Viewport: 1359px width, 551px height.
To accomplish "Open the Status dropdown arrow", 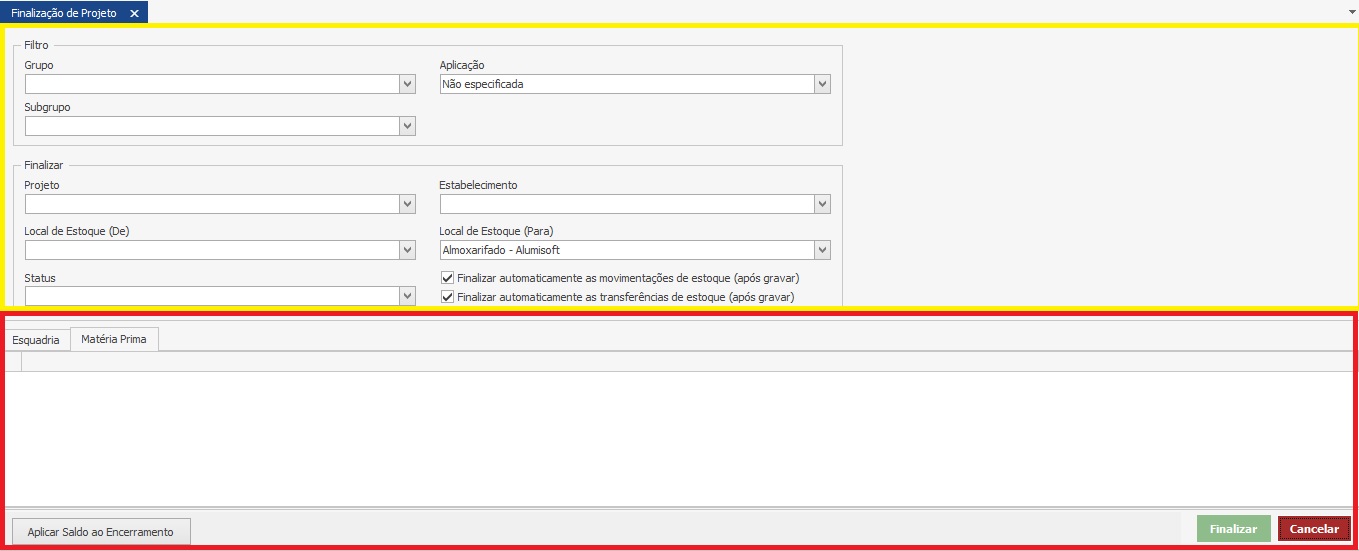I will [x=407, y=296].
